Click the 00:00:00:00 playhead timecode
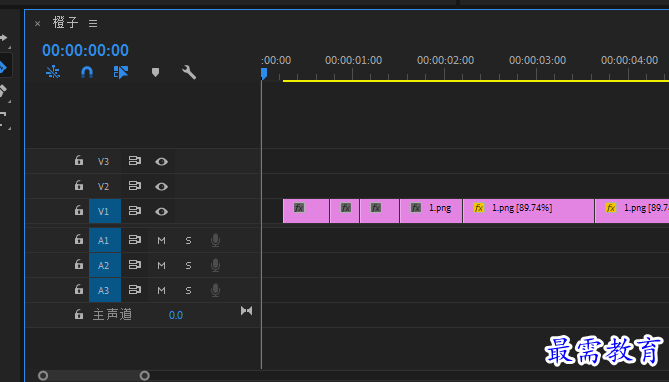 [85, 50]
